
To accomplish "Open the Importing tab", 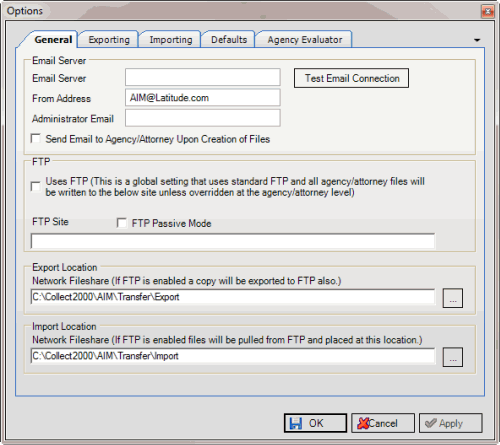I will coord(171,40).
